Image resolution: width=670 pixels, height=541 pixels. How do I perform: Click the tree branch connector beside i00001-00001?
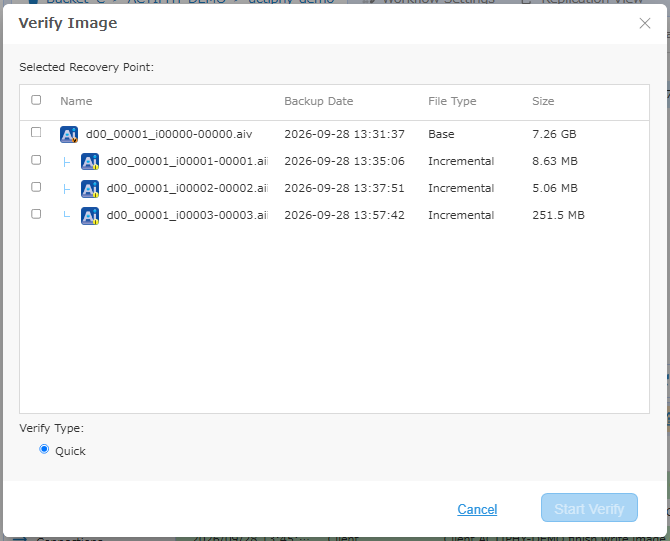tap(66, 162)
